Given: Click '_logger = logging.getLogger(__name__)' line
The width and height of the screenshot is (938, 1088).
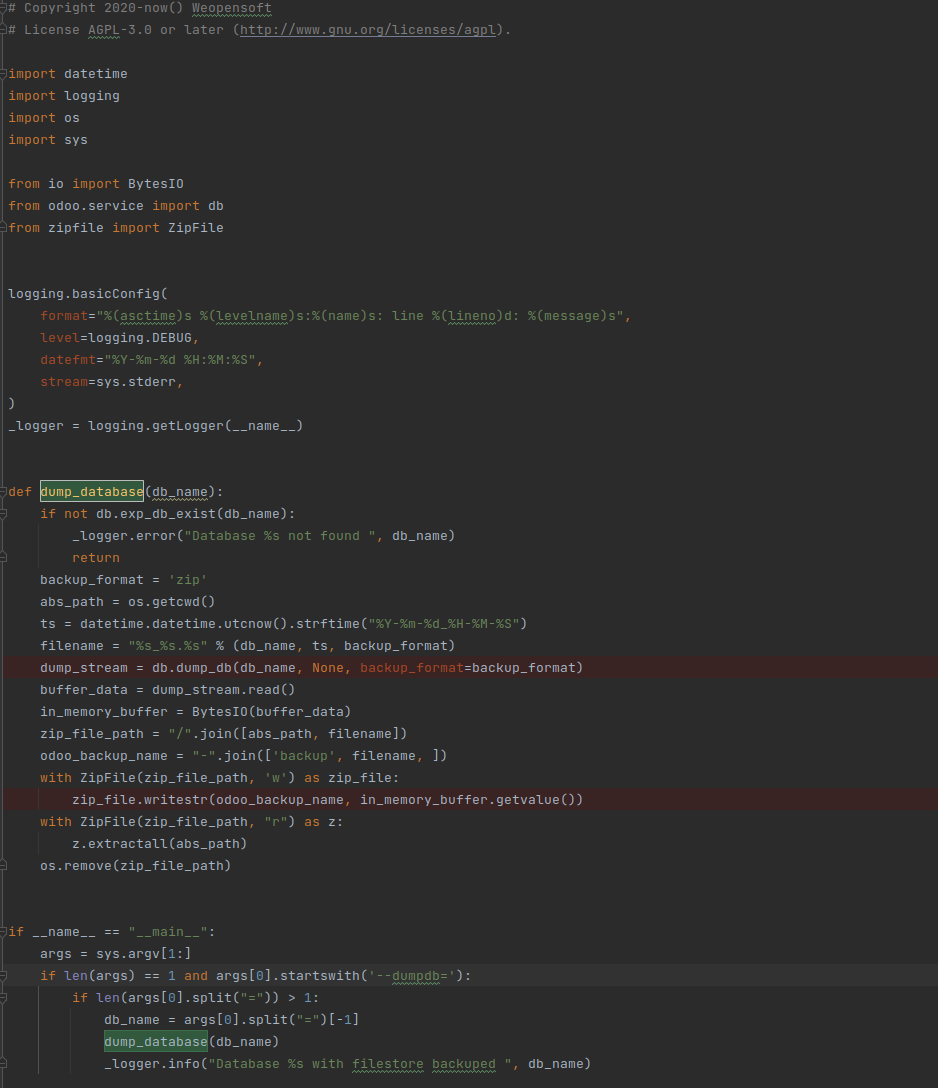Looking at the screenshot, I should pos(155,426).
